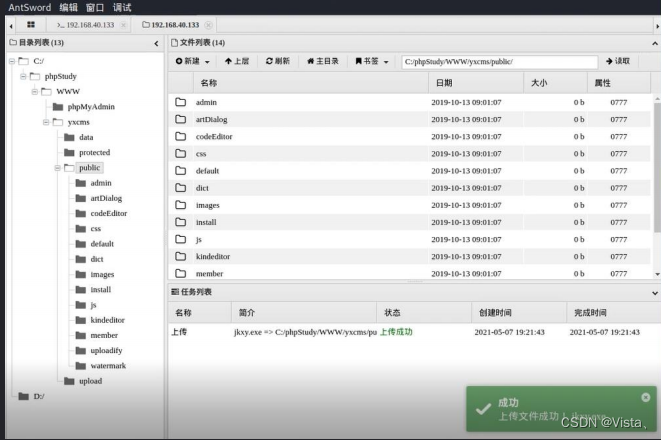This screenshot has width=661, height=440.
Task: Click scrollbar down arrow in file list
Action: pyautogui.click(x=657, y=274)
